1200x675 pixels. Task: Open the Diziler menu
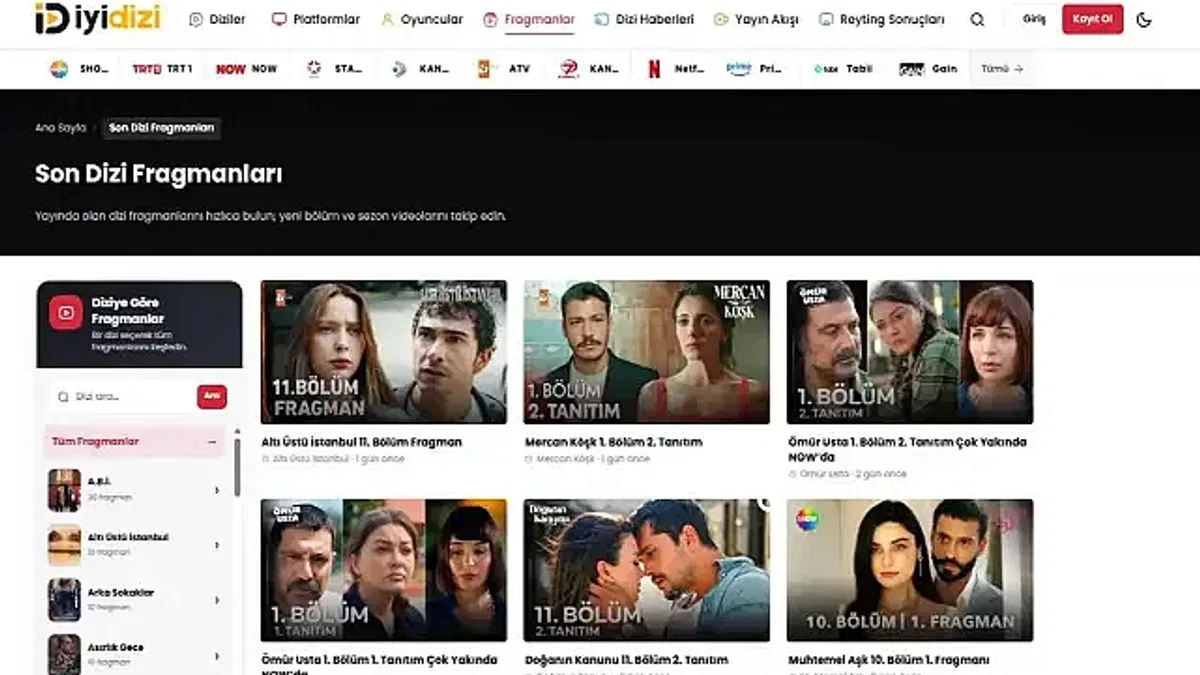coord(217,19)
